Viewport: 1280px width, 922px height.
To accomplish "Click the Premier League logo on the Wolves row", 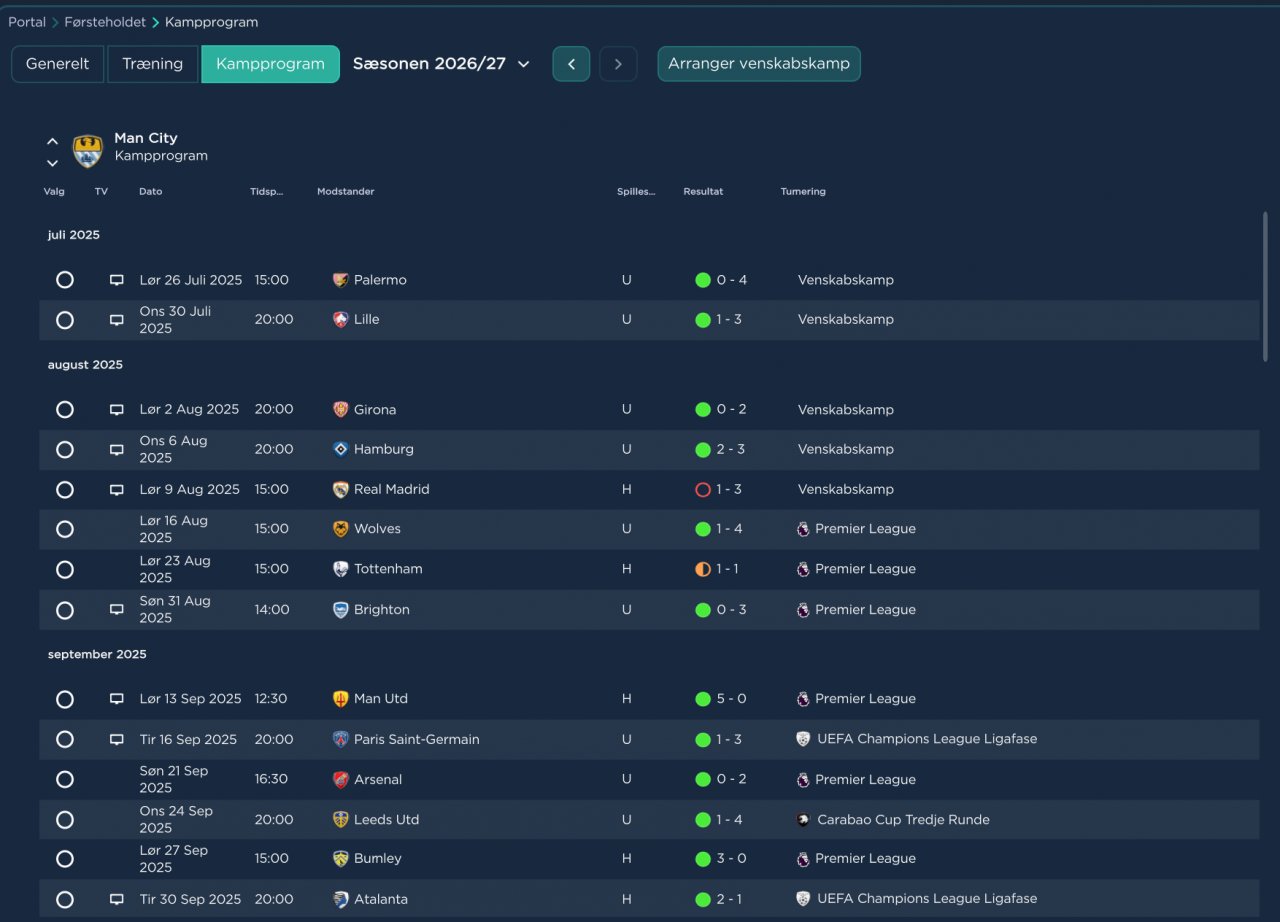I will (x=803, y=529).
